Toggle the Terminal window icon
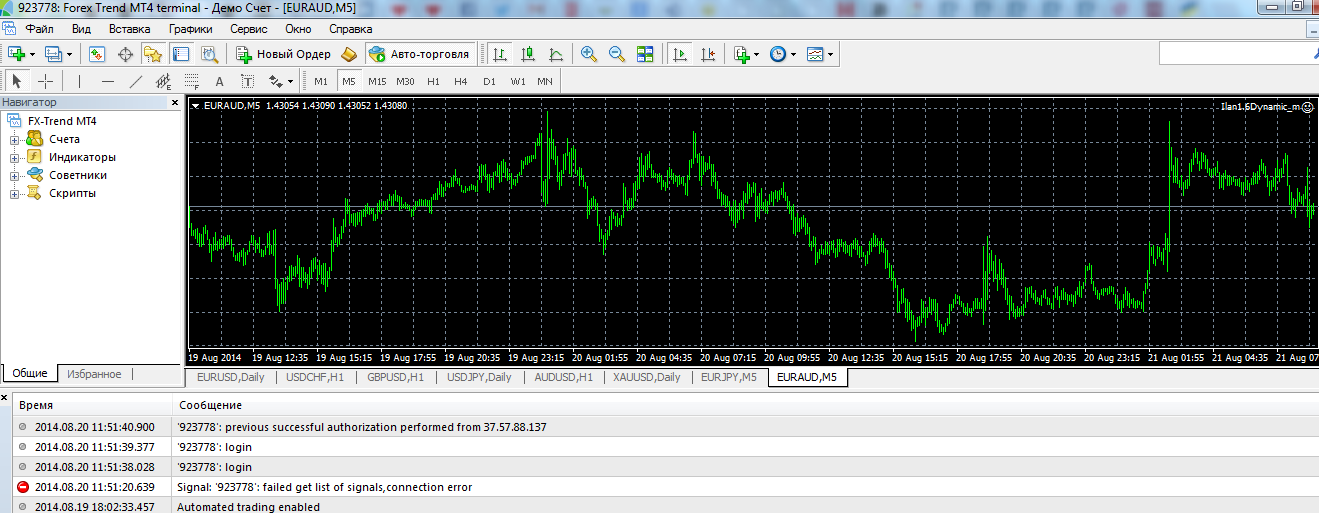 tap(181, 54)
